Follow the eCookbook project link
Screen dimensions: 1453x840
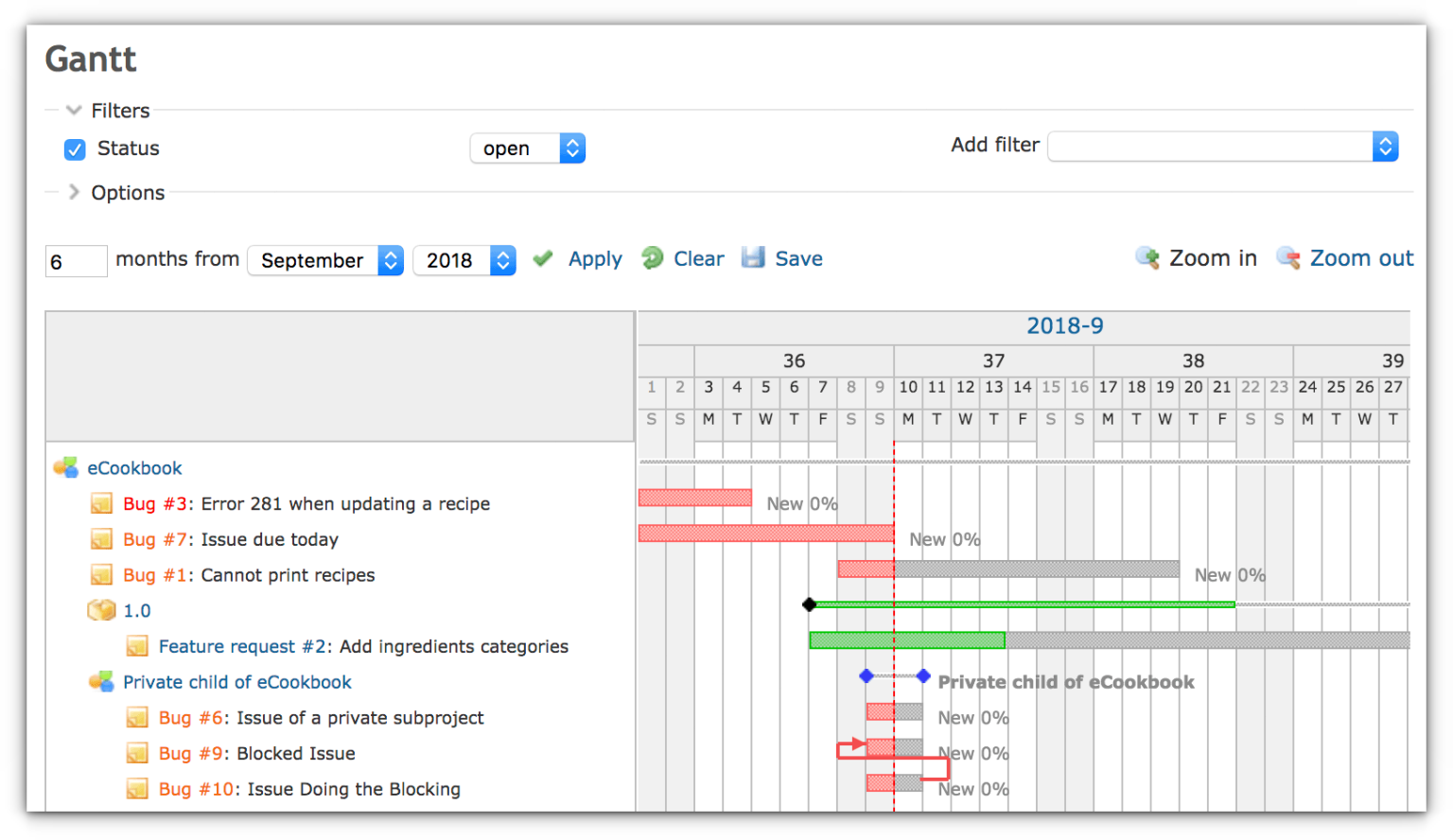click(x=134, y=466)
